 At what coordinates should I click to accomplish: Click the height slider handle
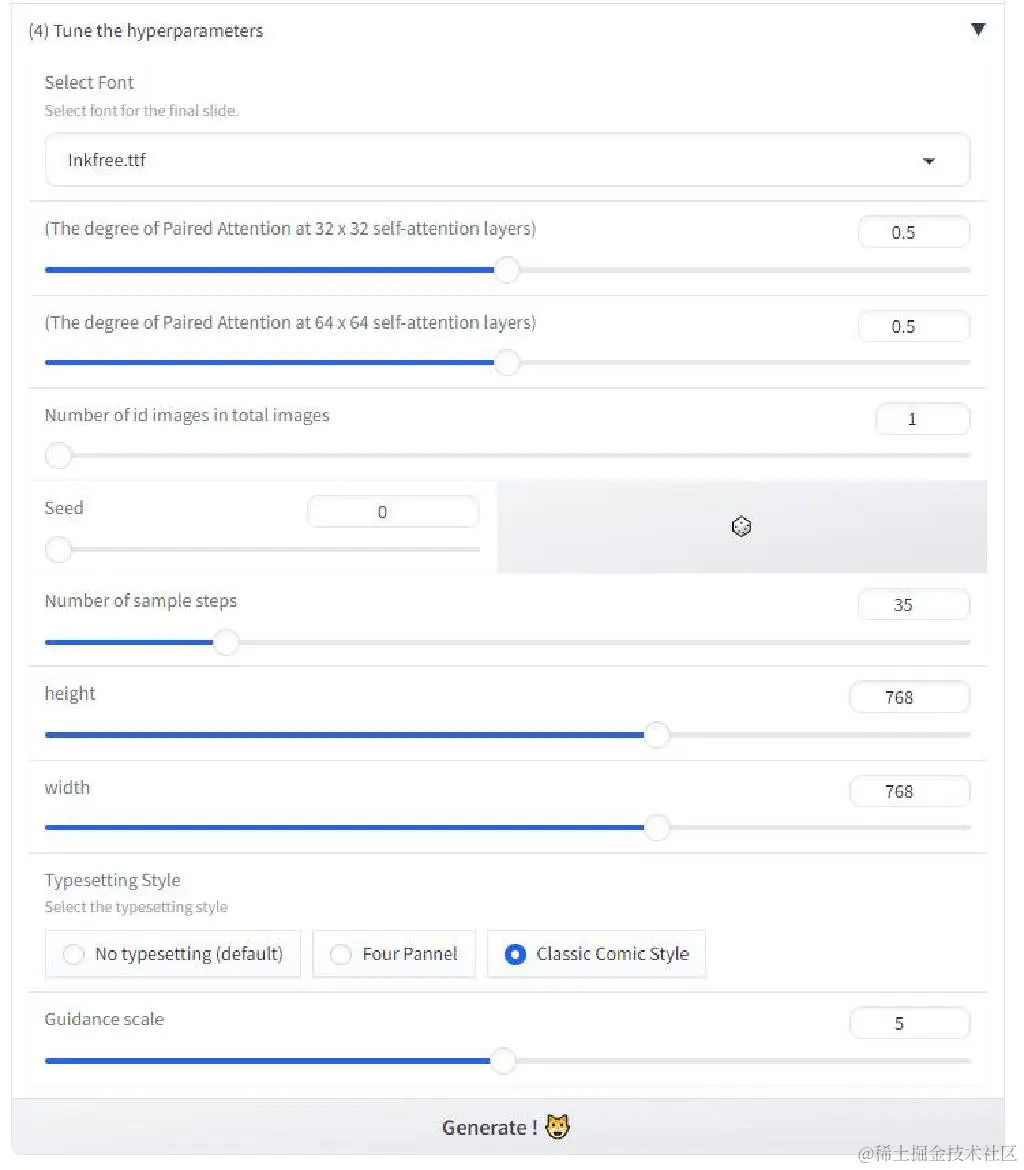pos(656,735)
